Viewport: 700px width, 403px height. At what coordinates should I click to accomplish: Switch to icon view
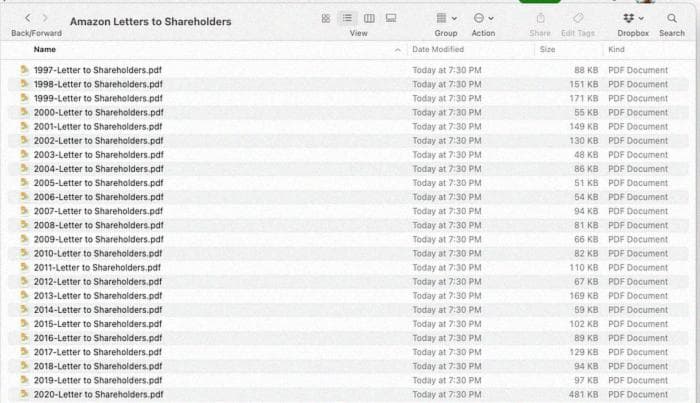[326, 18]
